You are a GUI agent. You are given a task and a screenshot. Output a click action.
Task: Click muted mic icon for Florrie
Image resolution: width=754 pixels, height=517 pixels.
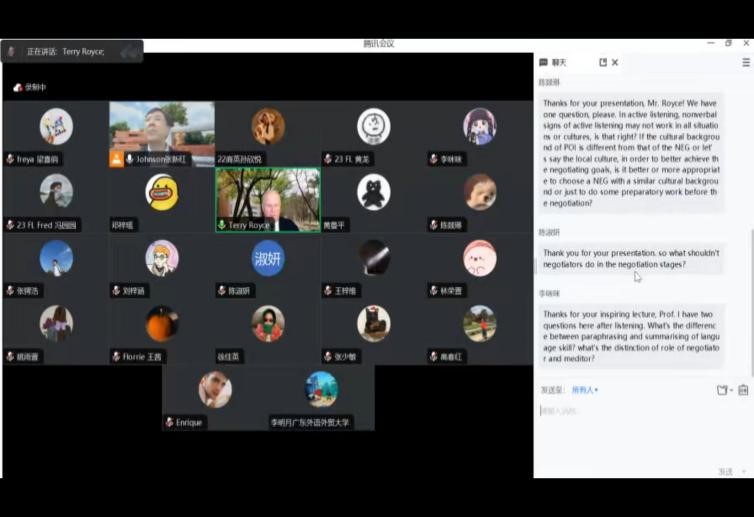pyautogui.click(x=116, y=357)
